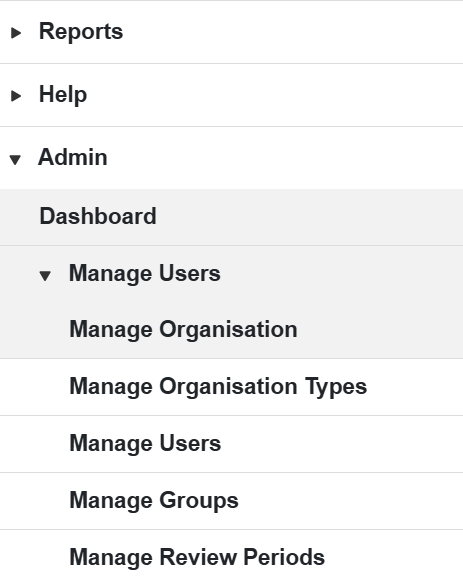Collapse the Admin section arrow
Image resolution: width=463 pixels, height=584 pixels.
pos(15,160)
